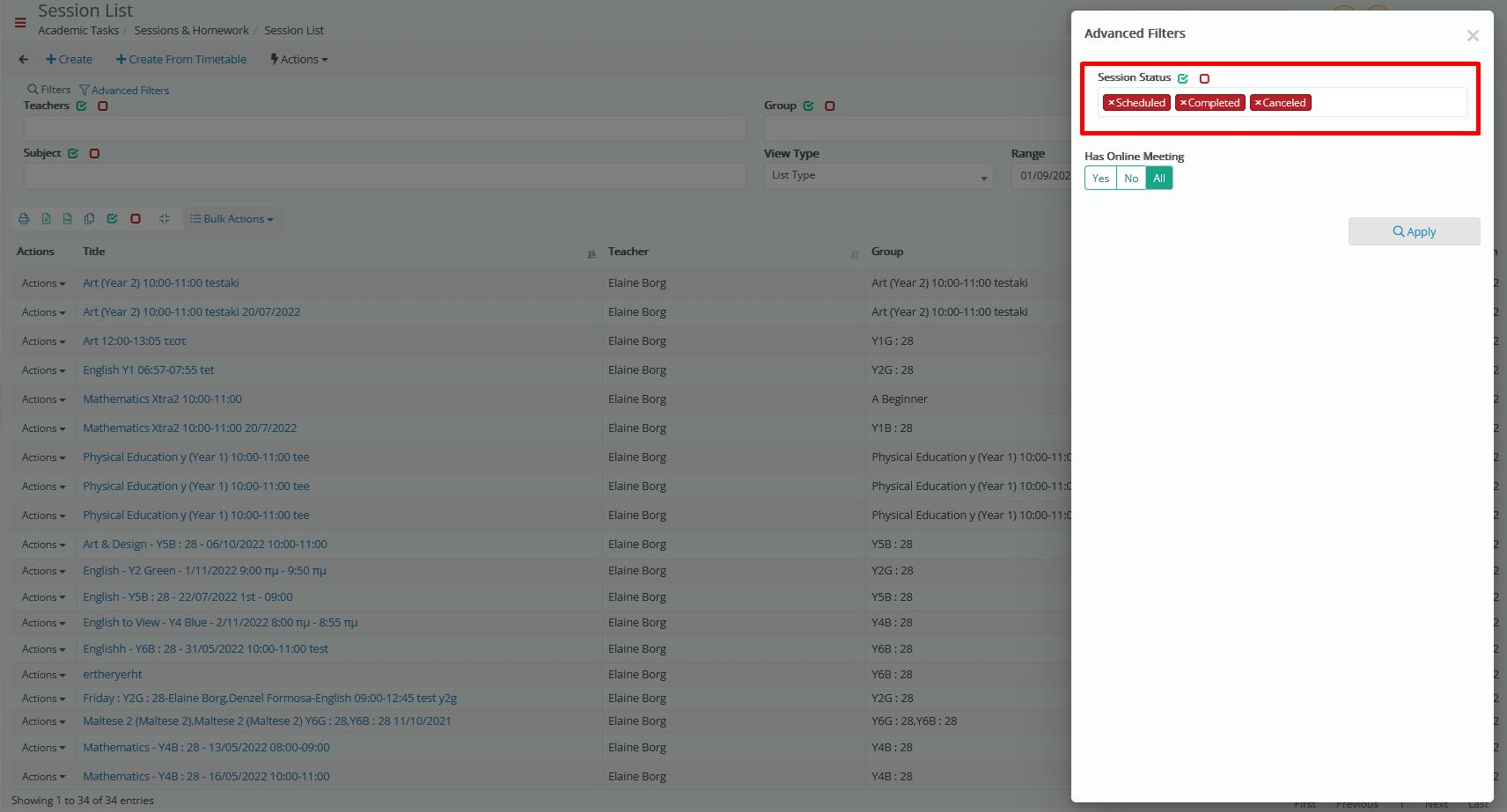Go back using the left arrow icon
Viewport: 1507px width, 812px height.
tap(24, 60)
